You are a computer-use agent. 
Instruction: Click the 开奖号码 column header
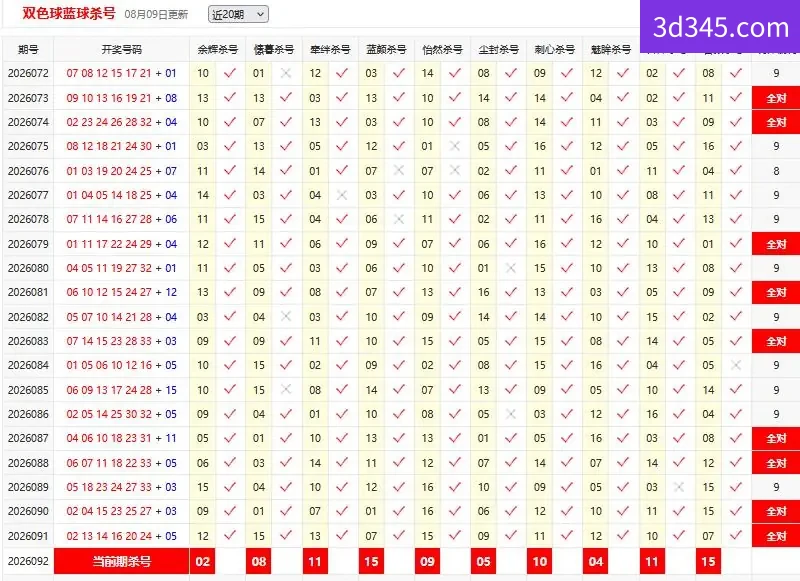click(121, 49)
